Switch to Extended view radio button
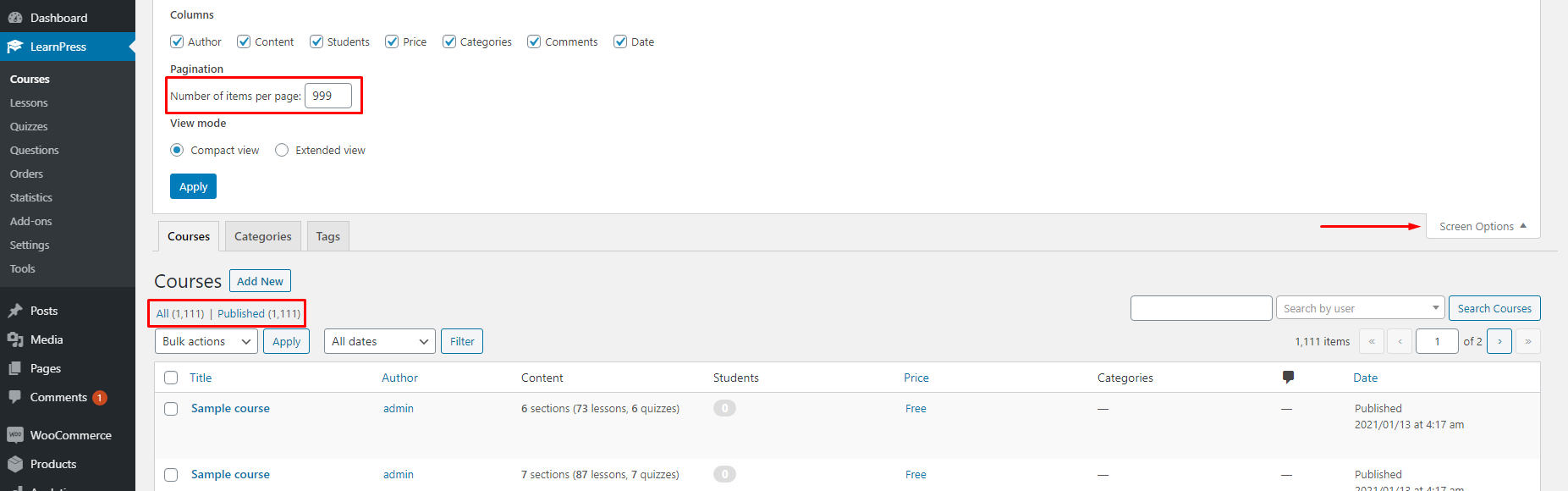 point(281,150)
